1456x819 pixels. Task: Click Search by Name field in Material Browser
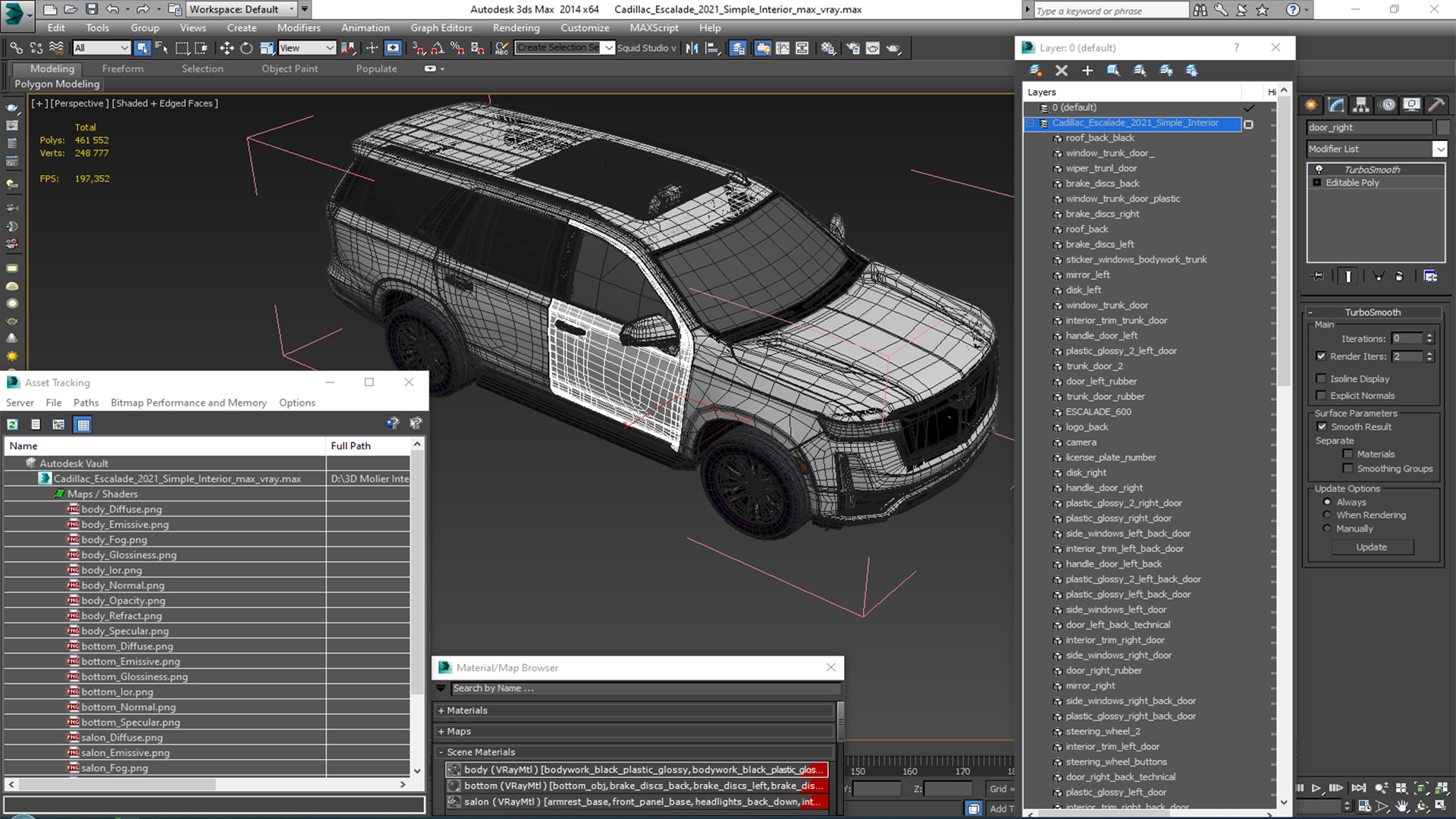(645, 689)
